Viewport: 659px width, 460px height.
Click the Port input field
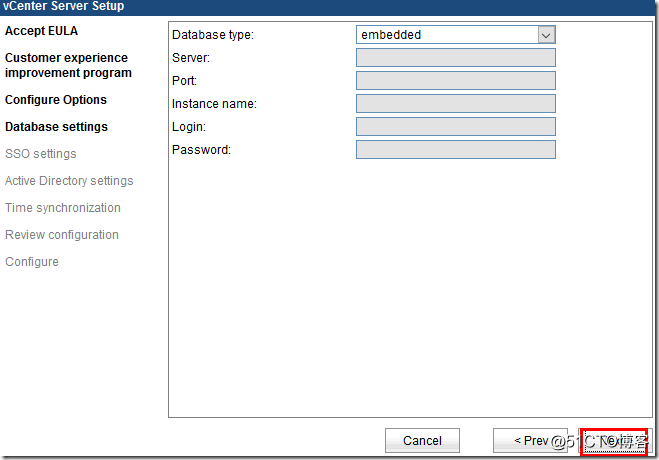(456, 81)
